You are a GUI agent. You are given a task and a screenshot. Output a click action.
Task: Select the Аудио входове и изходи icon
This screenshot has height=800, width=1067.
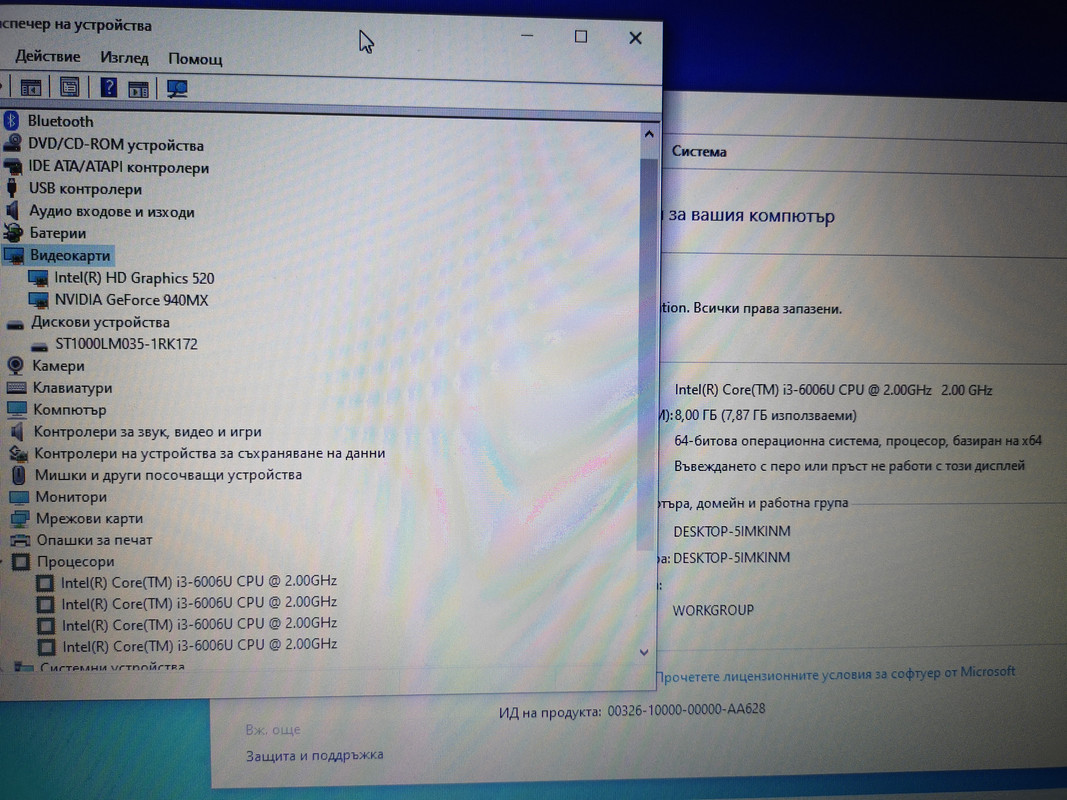(13, 210)
